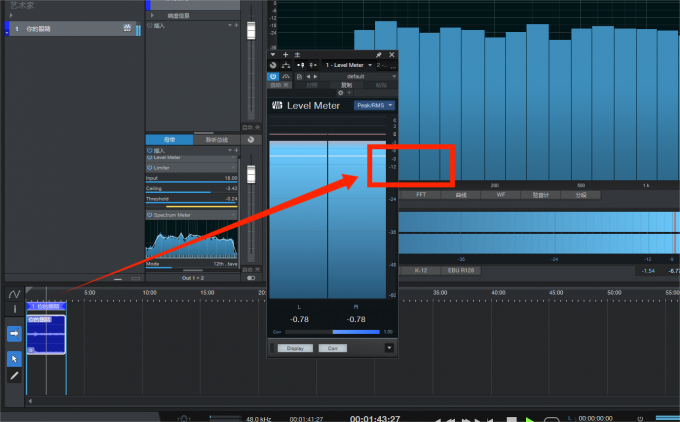This screenshot has height=422, width=680.
Task: Open the Peak/RMS mode dropdown
Action: (x=374, y=105)
